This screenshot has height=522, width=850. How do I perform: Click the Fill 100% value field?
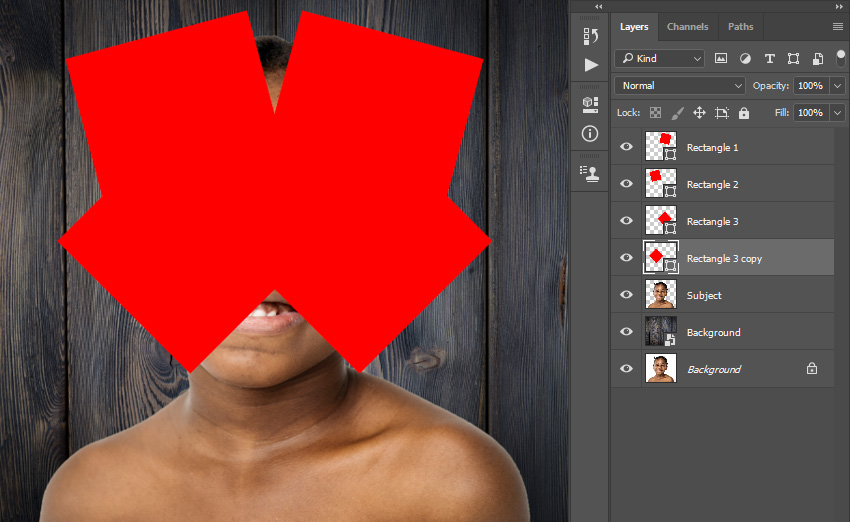point(811,113)
